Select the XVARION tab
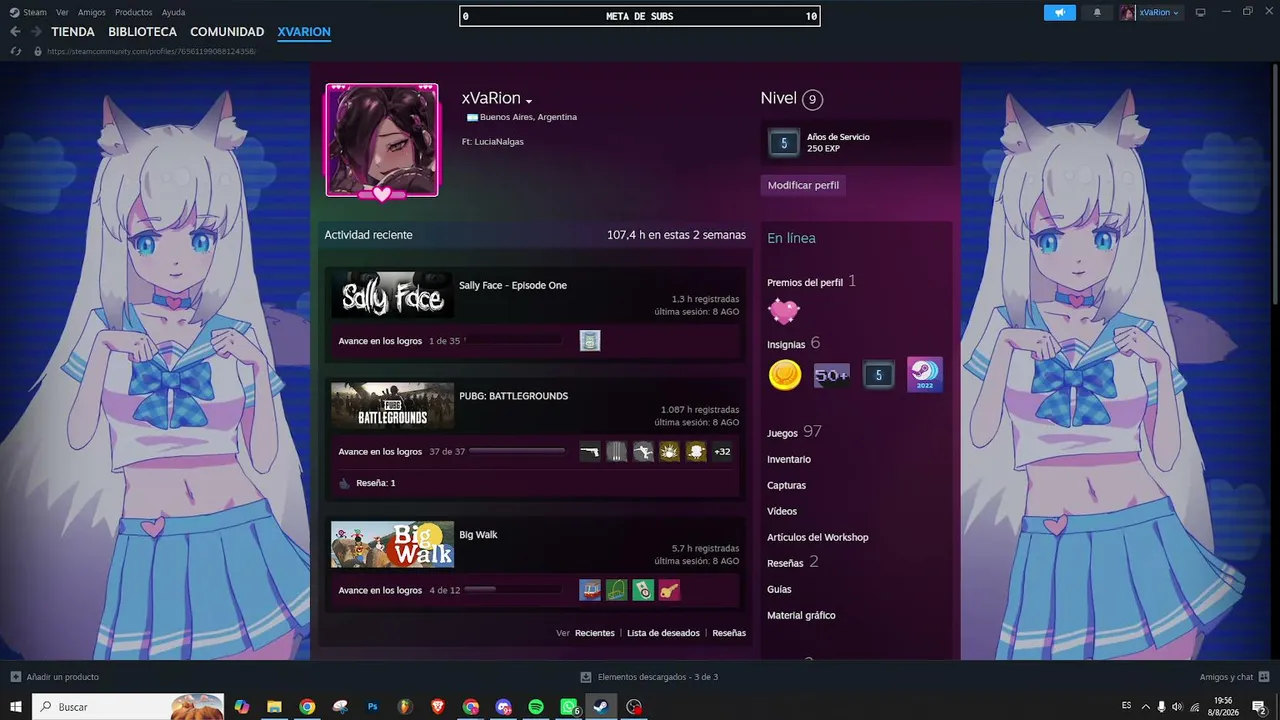 (x=304, y=32)
